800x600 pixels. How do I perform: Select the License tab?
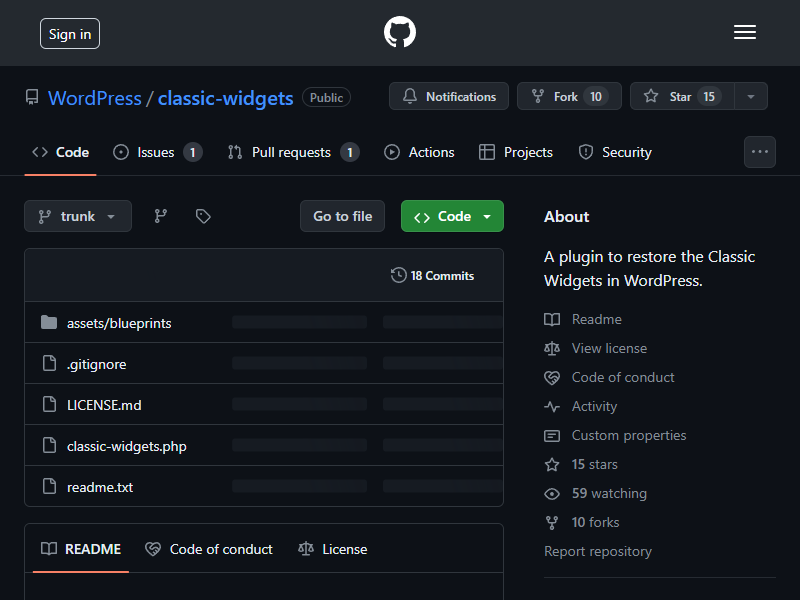coord(332,549)
